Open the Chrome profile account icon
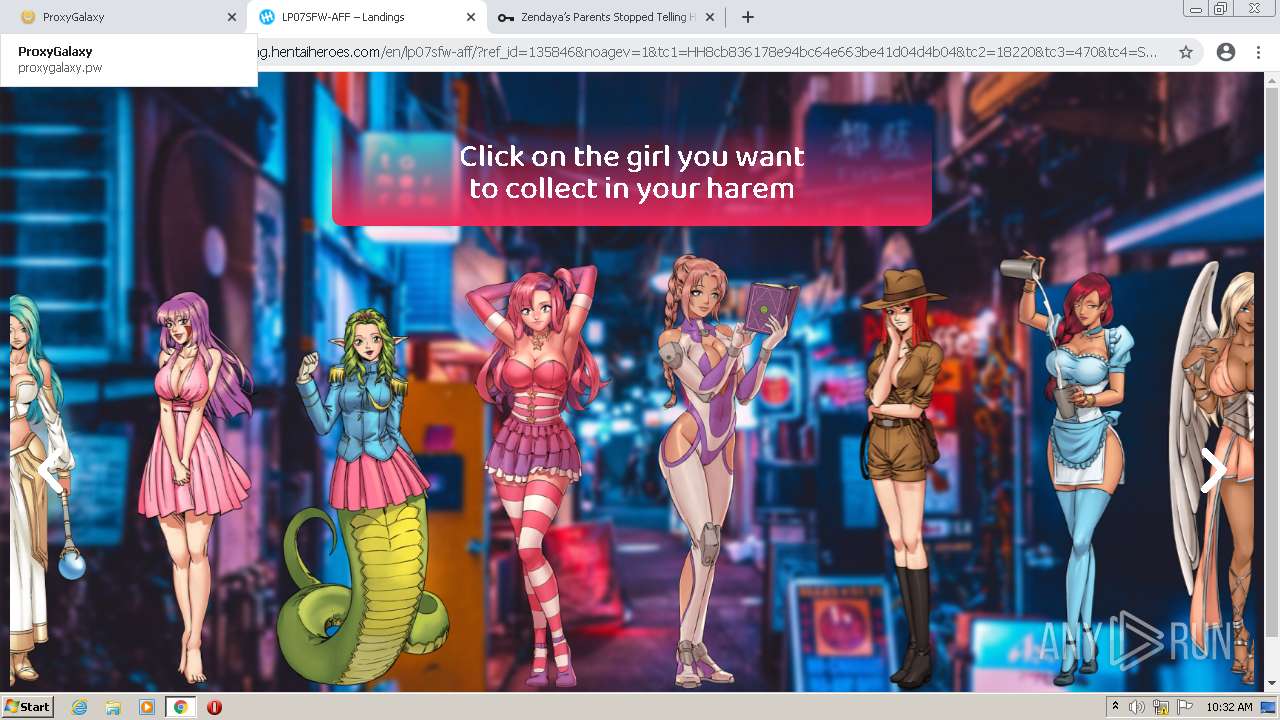1280x720 pixels. (x=1225, y=52)
